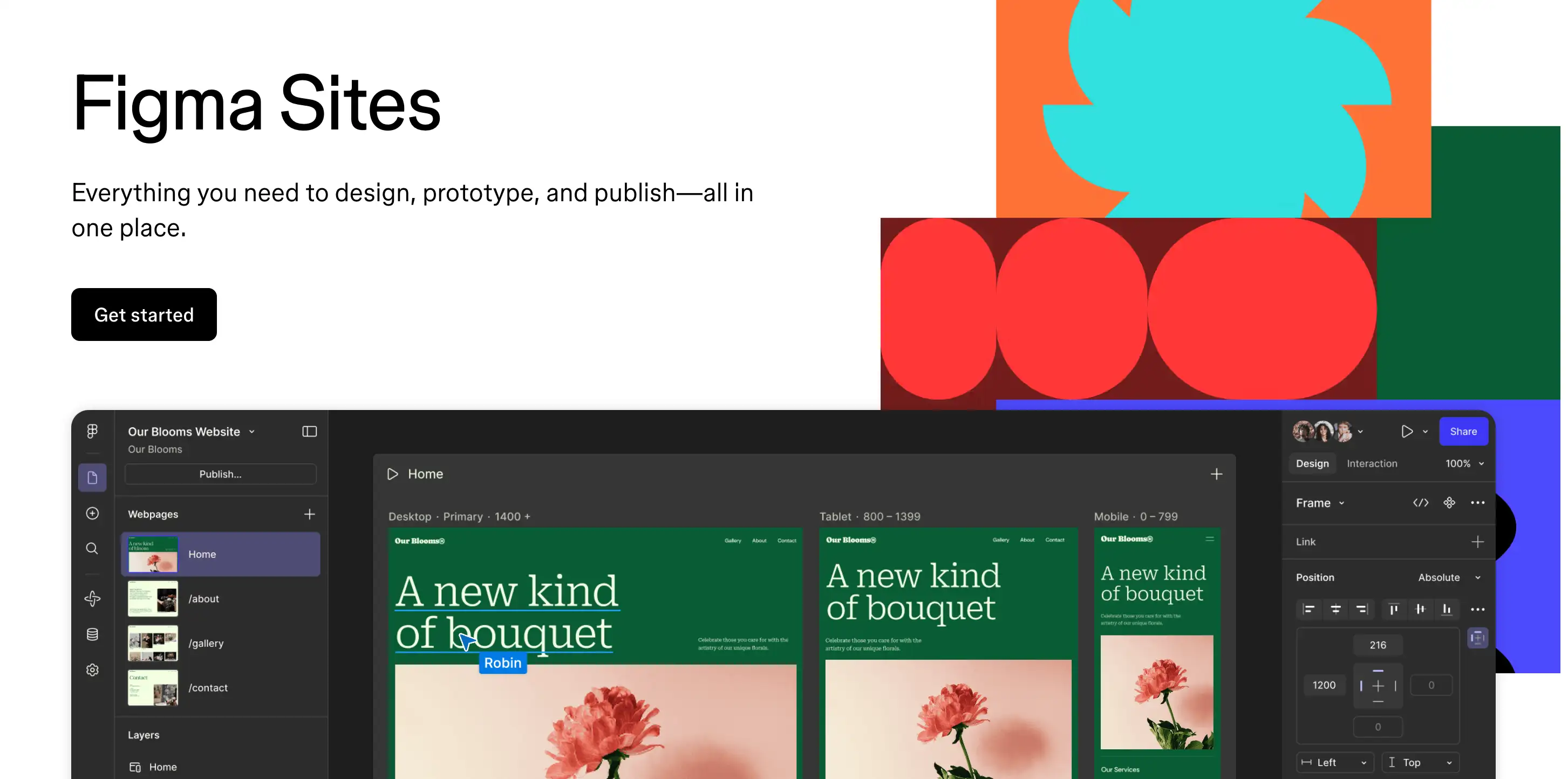Open the mobile frame hamburger menu
1568x779 pixels.
point(1210,538)
